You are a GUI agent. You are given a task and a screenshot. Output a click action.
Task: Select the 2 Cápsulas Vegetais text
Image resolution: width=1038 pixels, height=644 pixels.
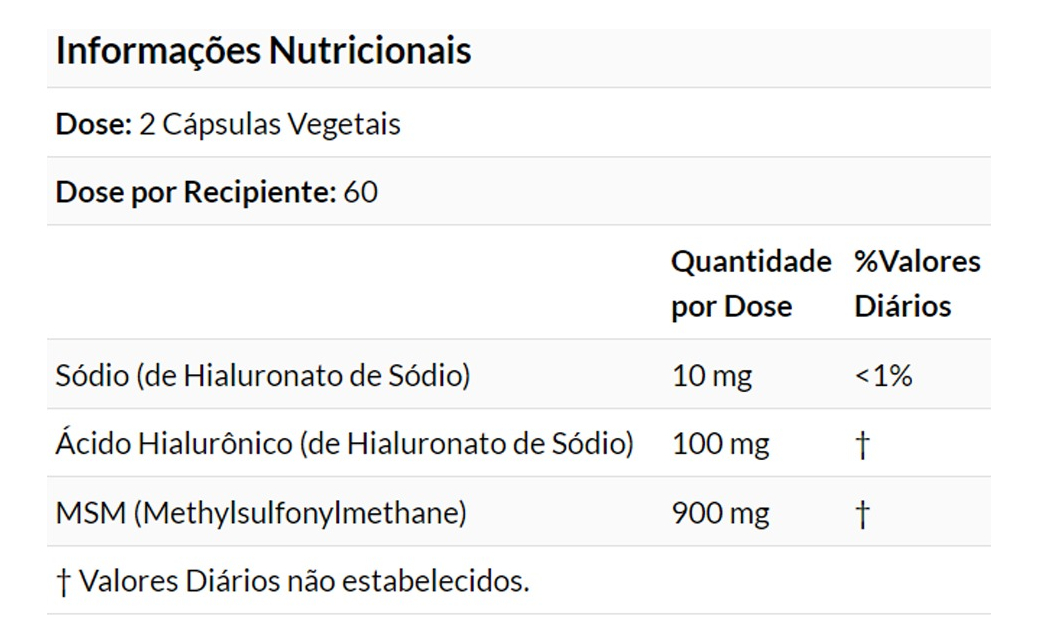[270, 124]
